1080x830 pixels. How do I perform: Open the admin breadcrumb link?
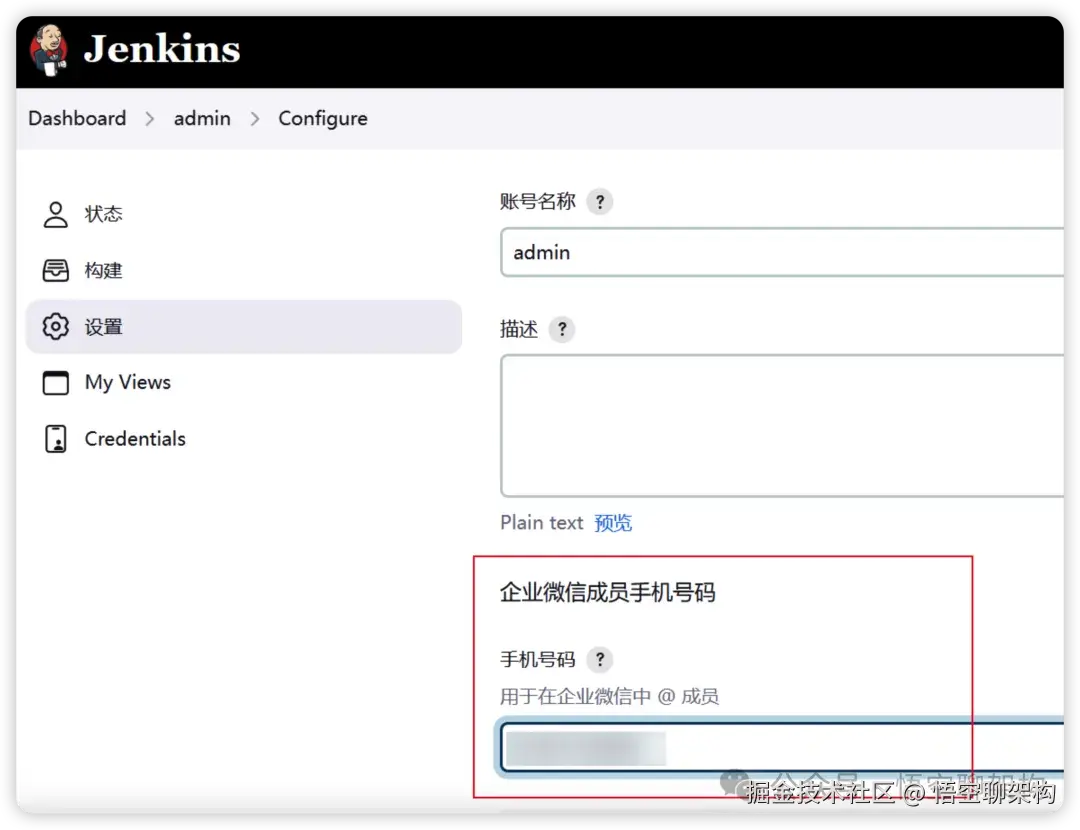click(202, 118)
